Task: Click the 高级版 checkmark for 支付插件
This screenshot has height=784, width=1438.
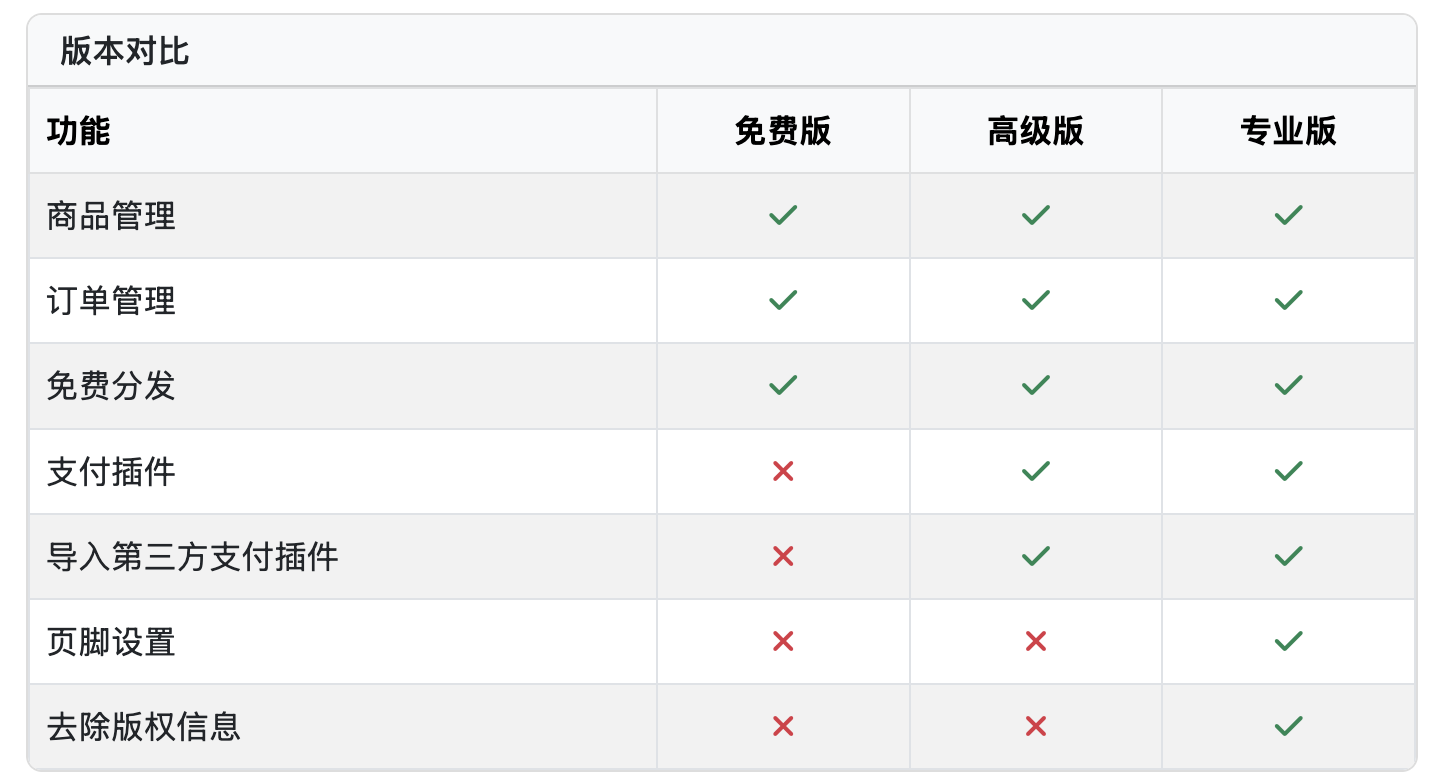Action: coord(1035,471)
